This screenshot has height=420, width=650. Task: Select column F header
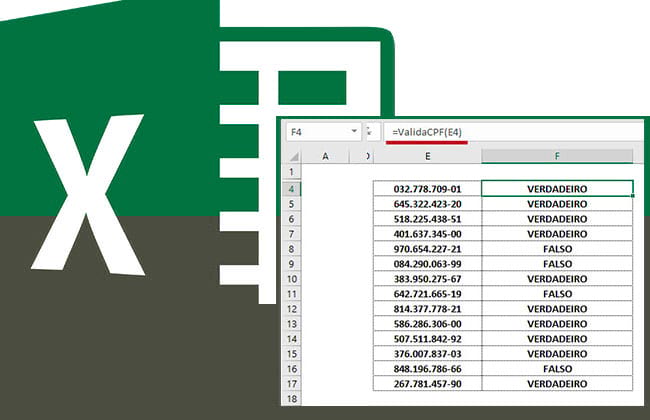[x=557, y=156]
